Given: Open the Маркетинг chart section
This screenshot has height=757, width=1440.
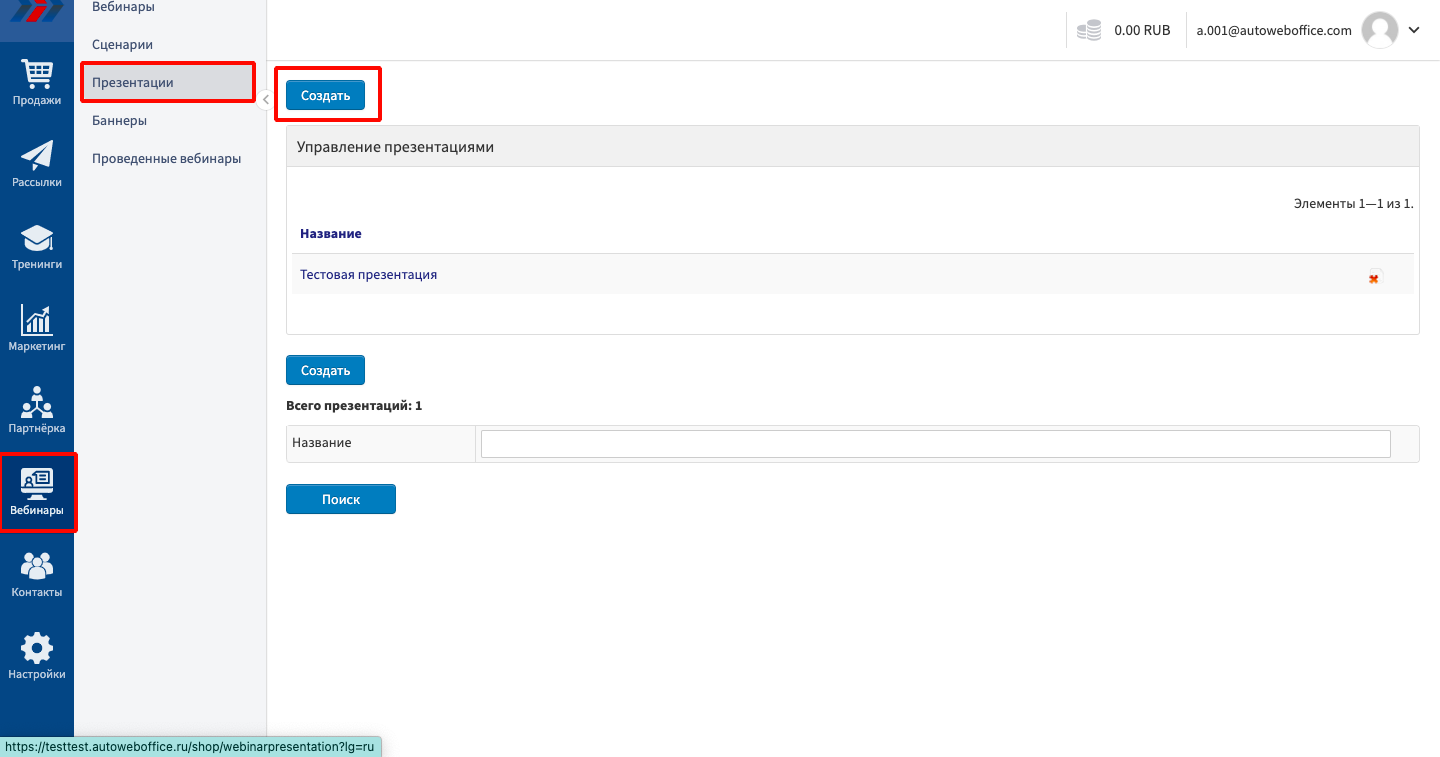Looking at the screenshot, I should pyautogui.click(x=37, y=328).
